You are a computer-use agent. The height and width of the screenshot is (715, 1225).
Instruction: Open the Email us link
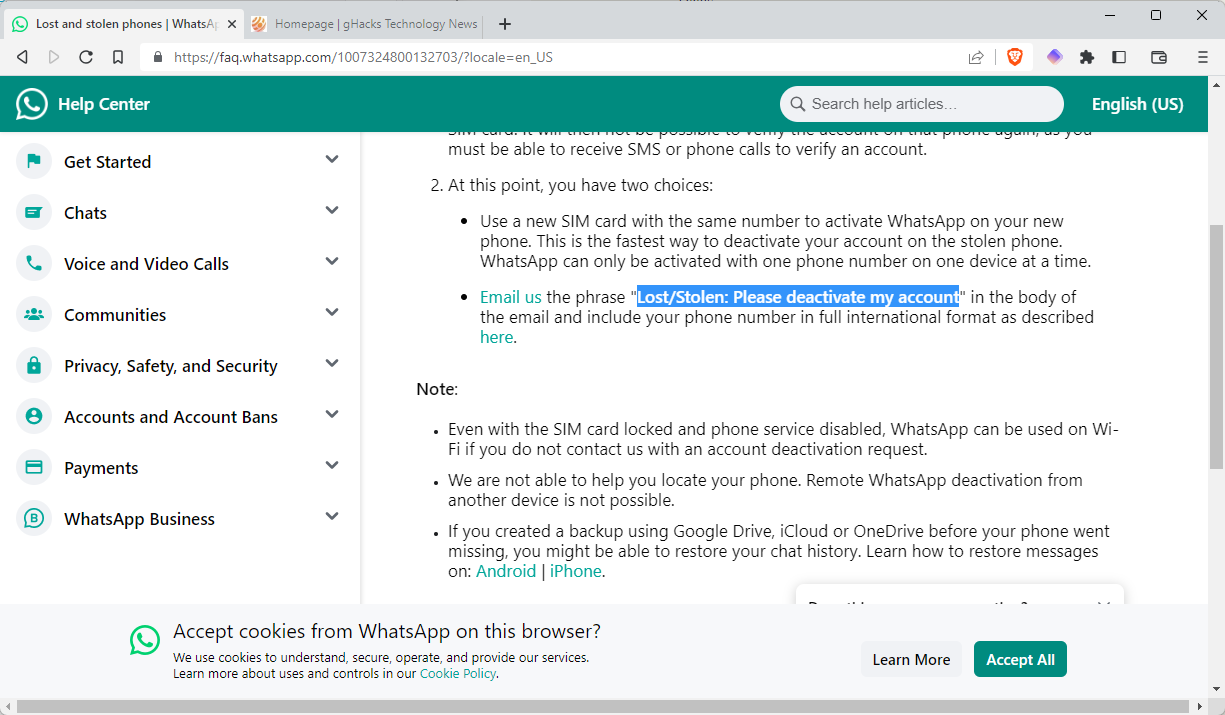pyautogui.click(x=510, y=297)
